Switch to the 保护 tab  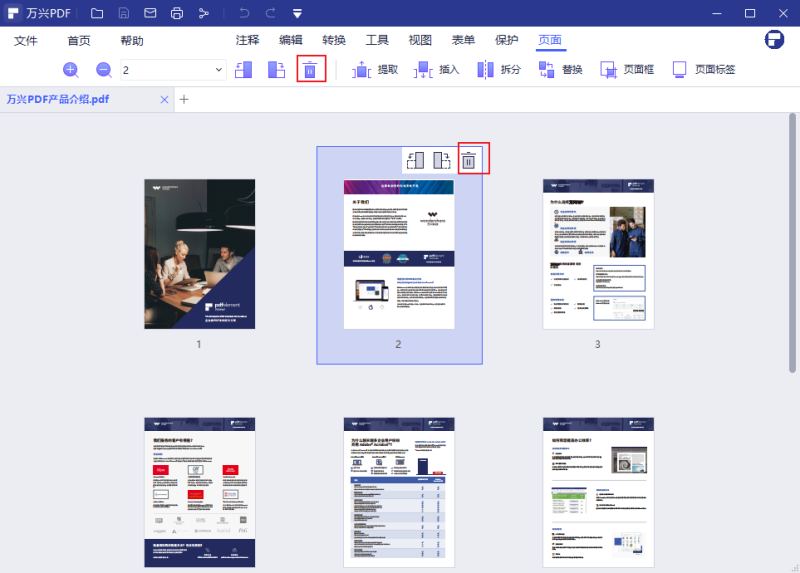pyautogui.click(x=507, y=40)
